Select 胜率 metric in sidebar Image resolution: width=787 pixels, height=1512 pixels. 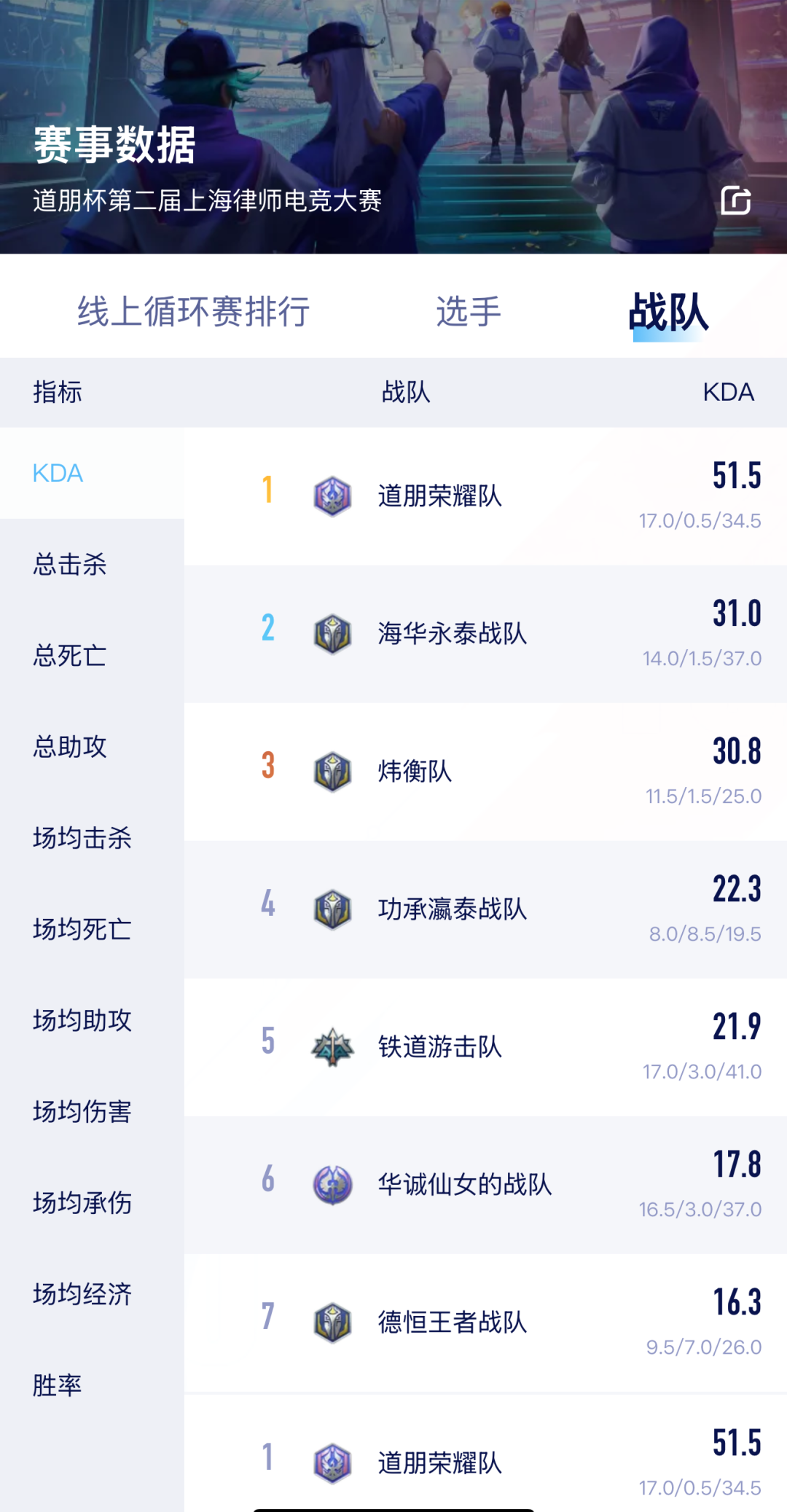(x=58, y=1385)
